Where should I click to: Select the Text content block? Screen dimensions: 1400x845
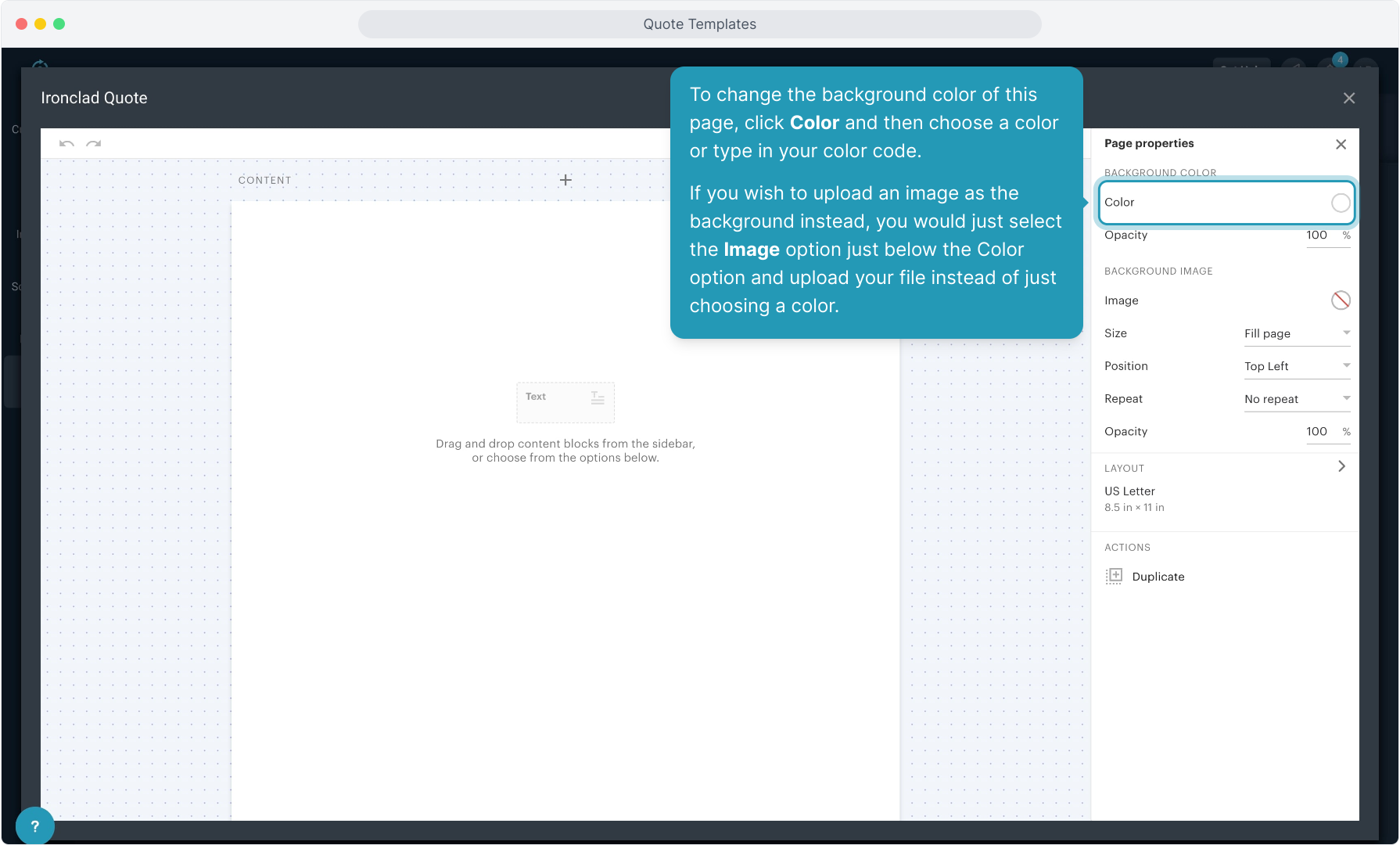[x=565, y=402]
